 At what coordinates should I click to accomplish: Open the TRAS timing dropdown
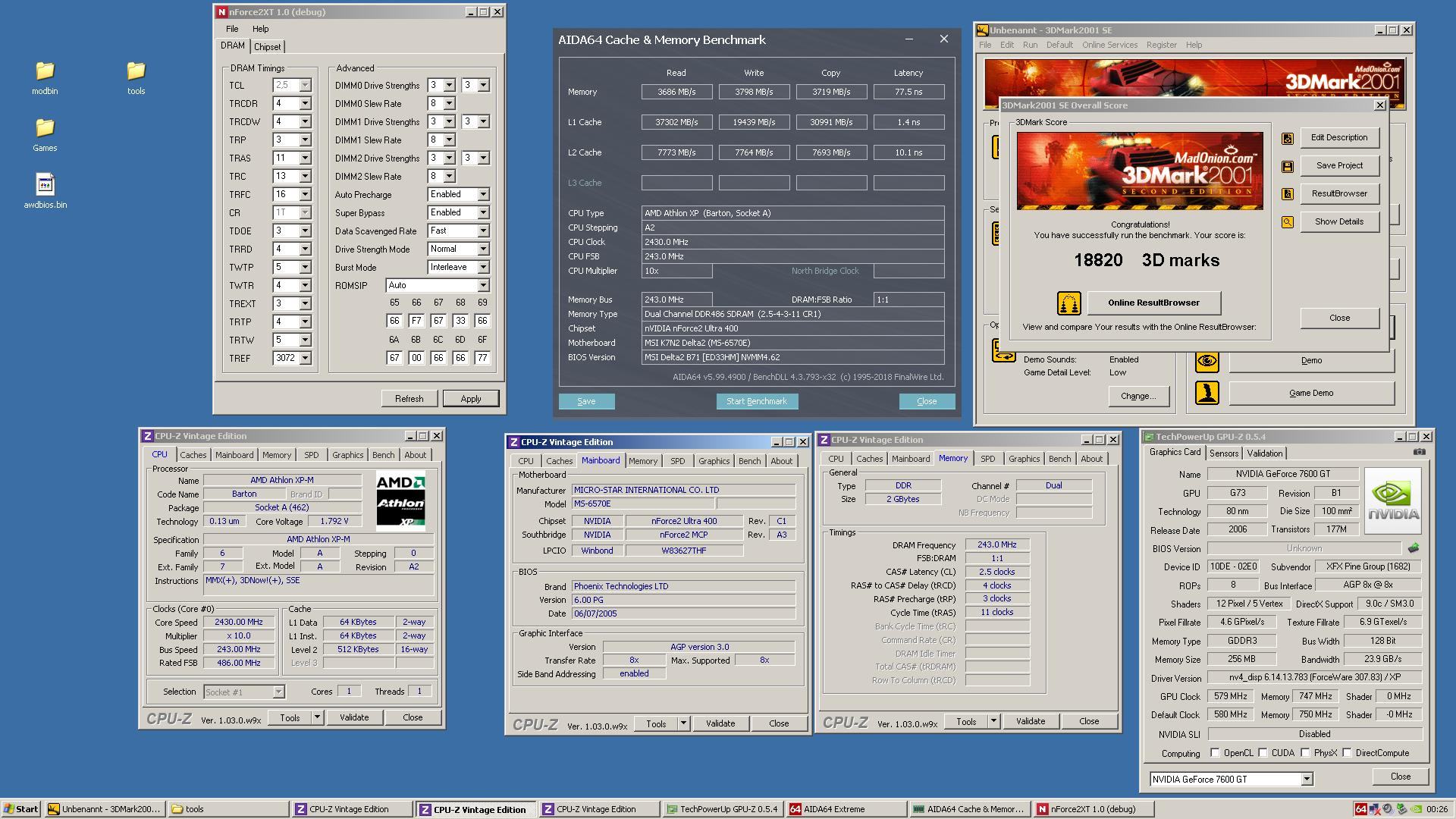pyautogui.click(x=305, y=158)
